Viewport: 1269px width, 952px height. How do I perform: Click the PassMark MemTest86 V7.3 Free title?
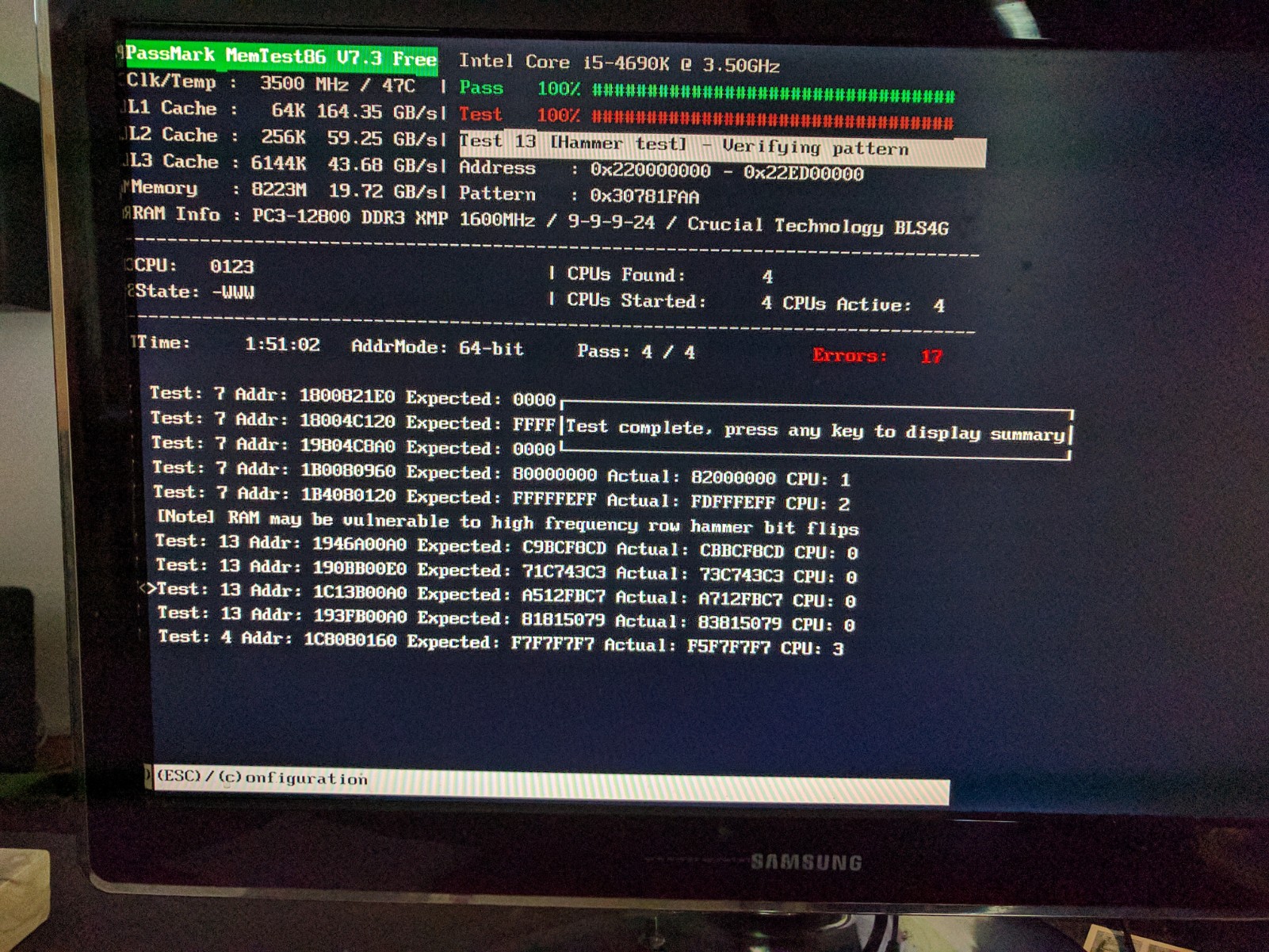(281, 57)
